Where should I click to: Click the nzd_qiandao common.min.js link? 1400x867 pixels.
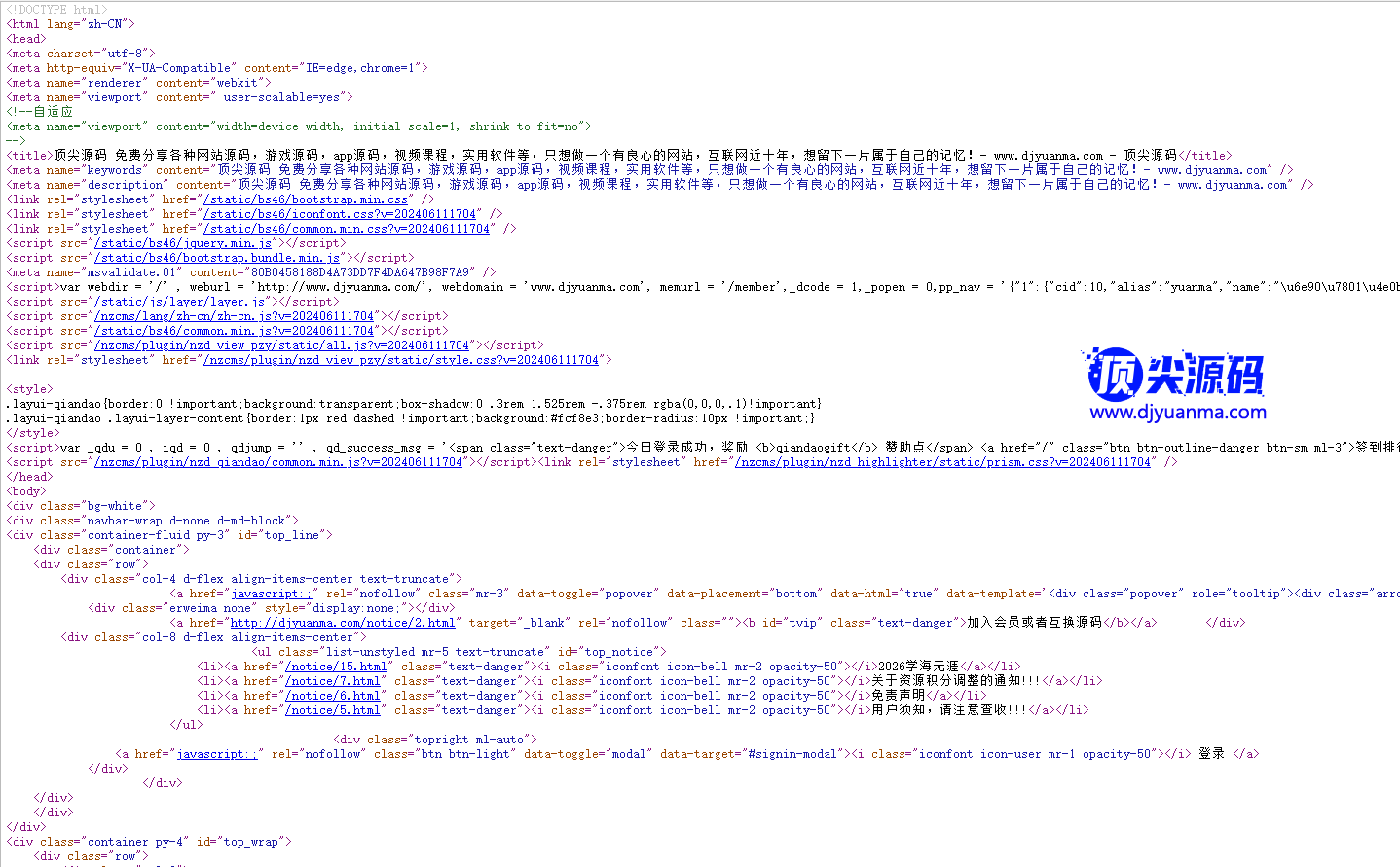(278, 462)
